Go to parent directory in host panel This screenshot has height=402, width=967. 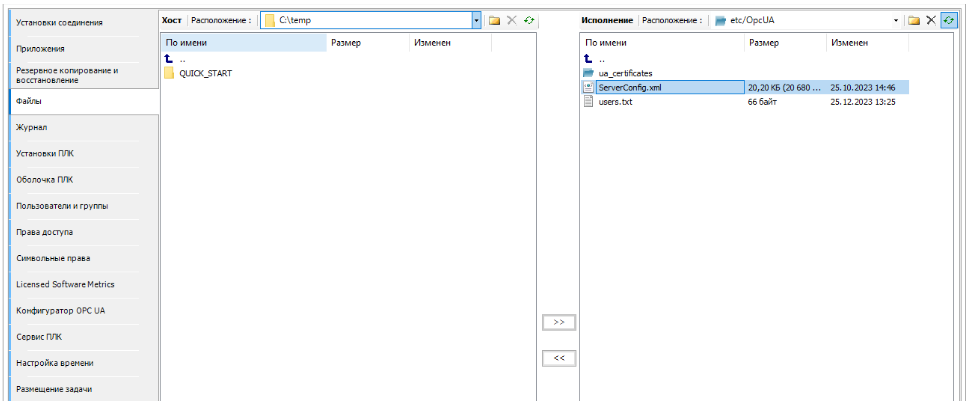tap(170, 59)
